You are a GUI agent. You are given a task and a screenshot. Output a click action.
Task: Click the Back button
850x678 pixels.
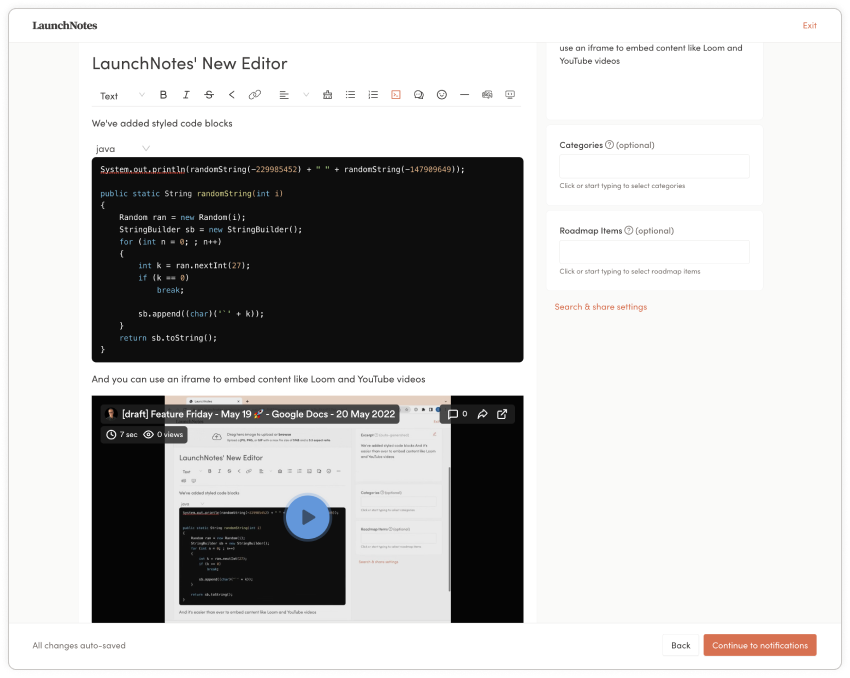(x=681, y=645)
